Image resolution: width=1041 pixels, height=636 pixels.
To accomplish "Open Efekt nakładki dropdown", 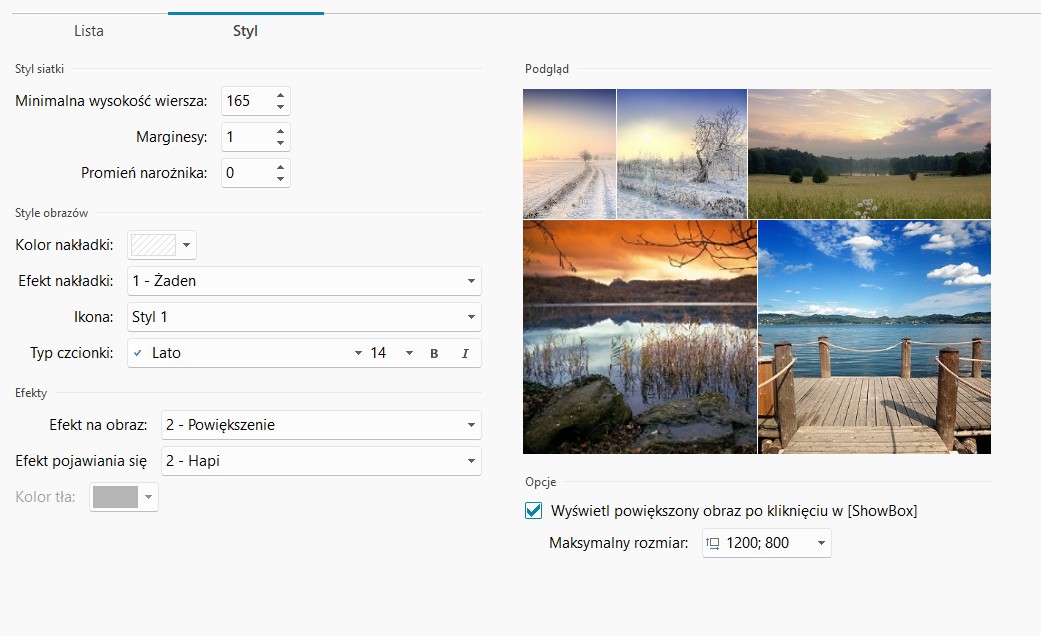I will click(471, 281).
